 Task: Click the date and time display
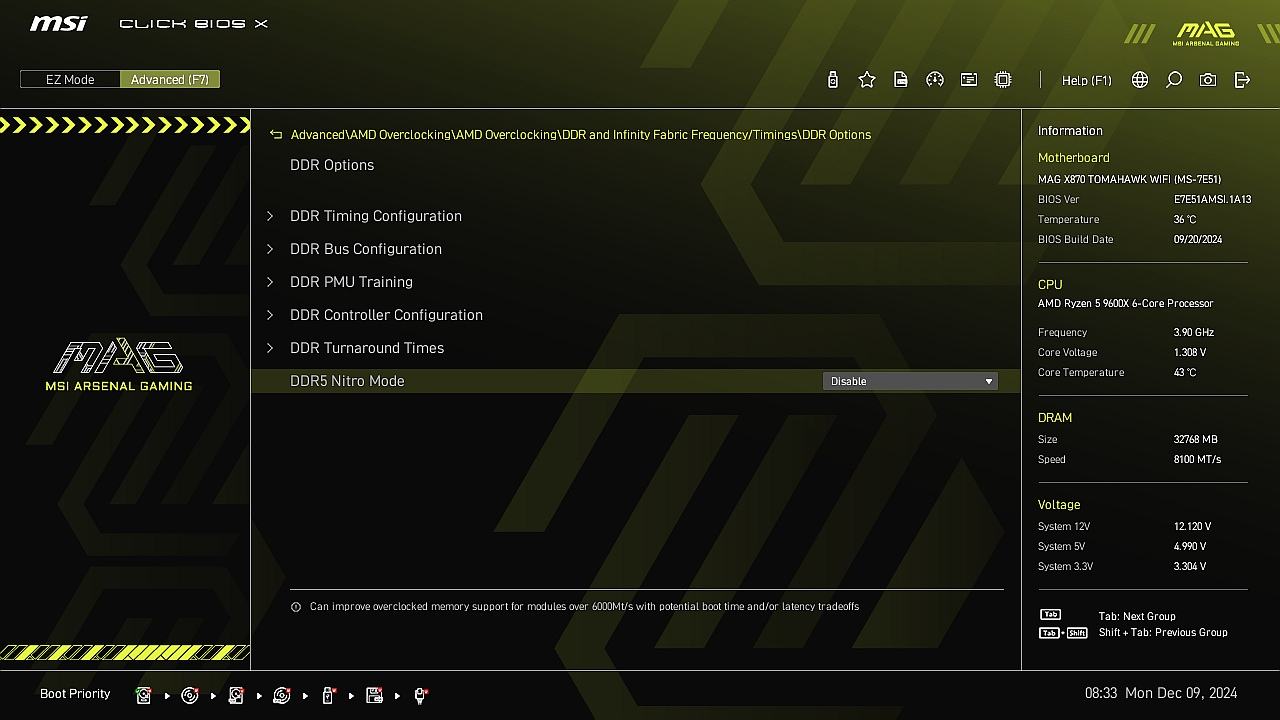pos(1161,693)
